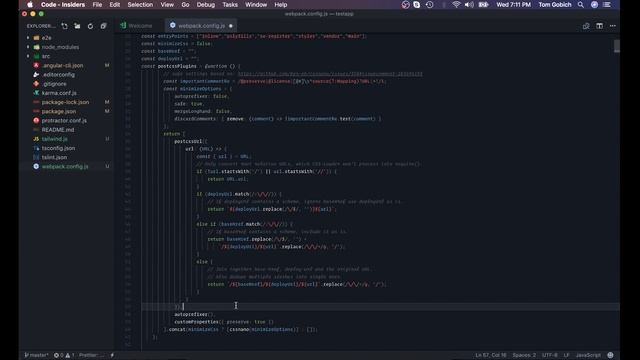
Task: Click New File icon in Explorer header
Action: pos(64,26)
